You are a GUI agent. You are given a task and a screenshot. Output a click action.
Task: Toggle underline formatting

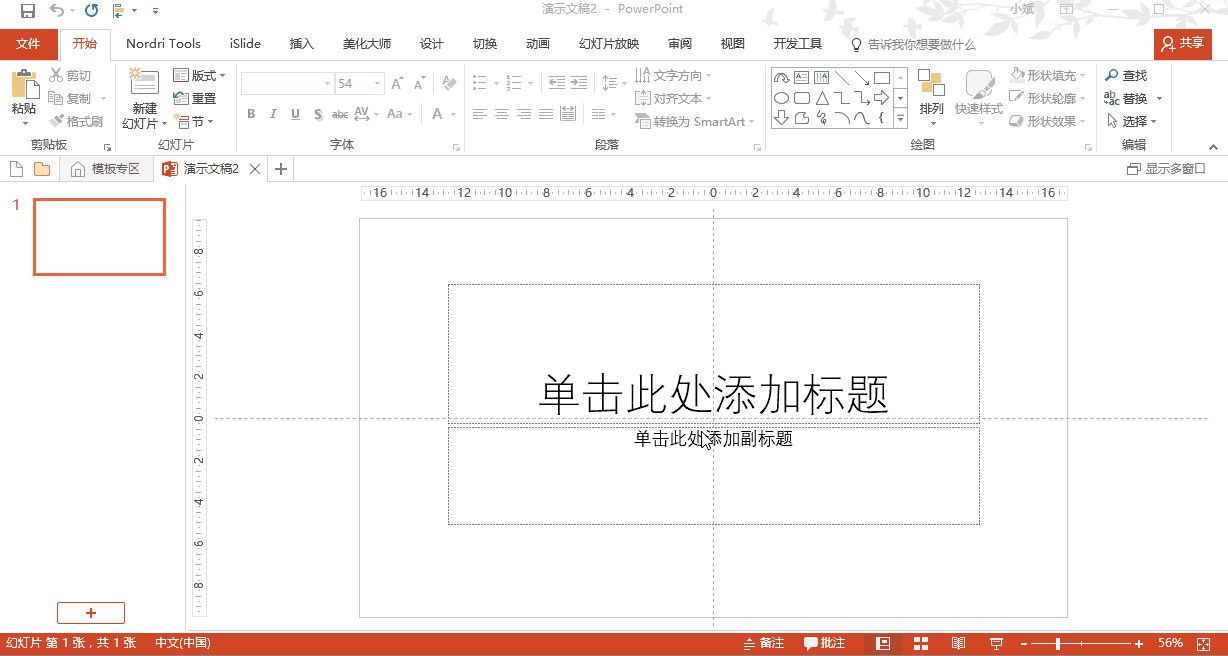tap(293, 114)
